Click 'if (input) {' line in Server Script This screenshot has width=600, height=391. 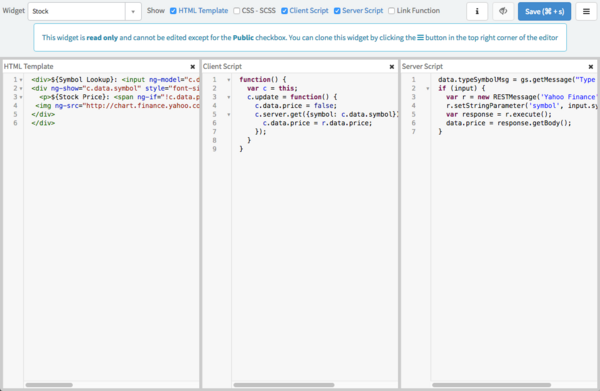click(x=461, y=88)
